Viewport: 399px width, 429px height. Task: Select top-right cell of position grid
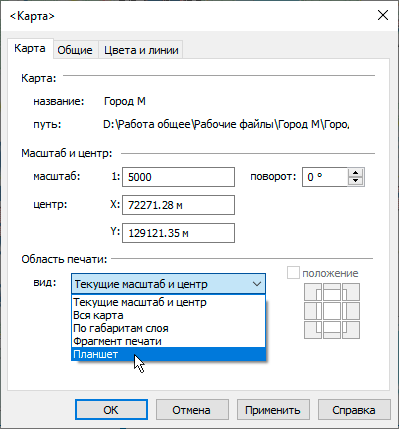(x=351, y=292)
